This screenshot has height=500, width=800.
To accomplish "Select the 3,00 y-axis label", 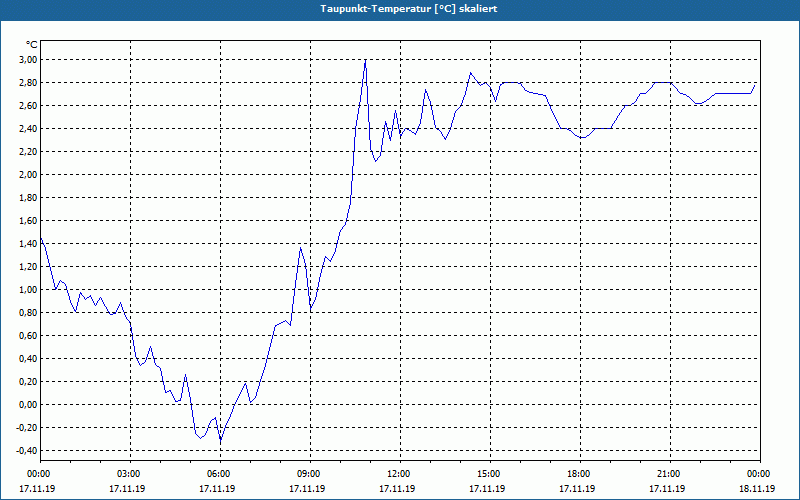I will [29, 60].
